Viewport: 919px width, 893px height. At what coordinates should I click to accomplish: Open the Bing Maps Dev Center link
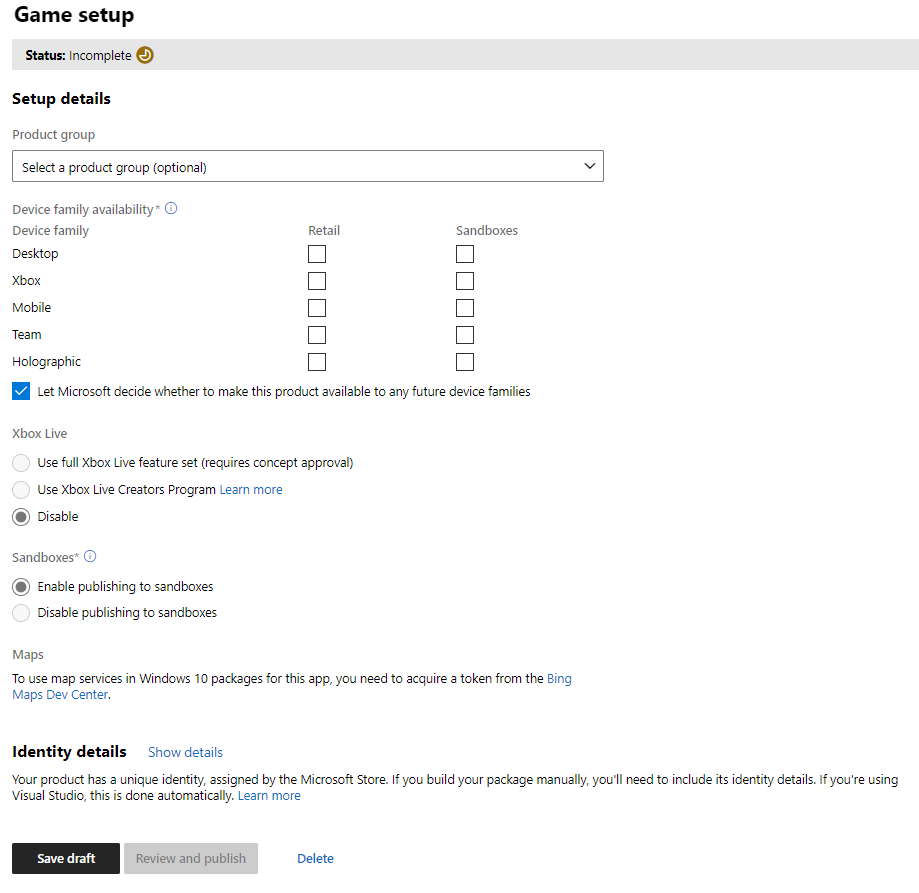[559, 679]
